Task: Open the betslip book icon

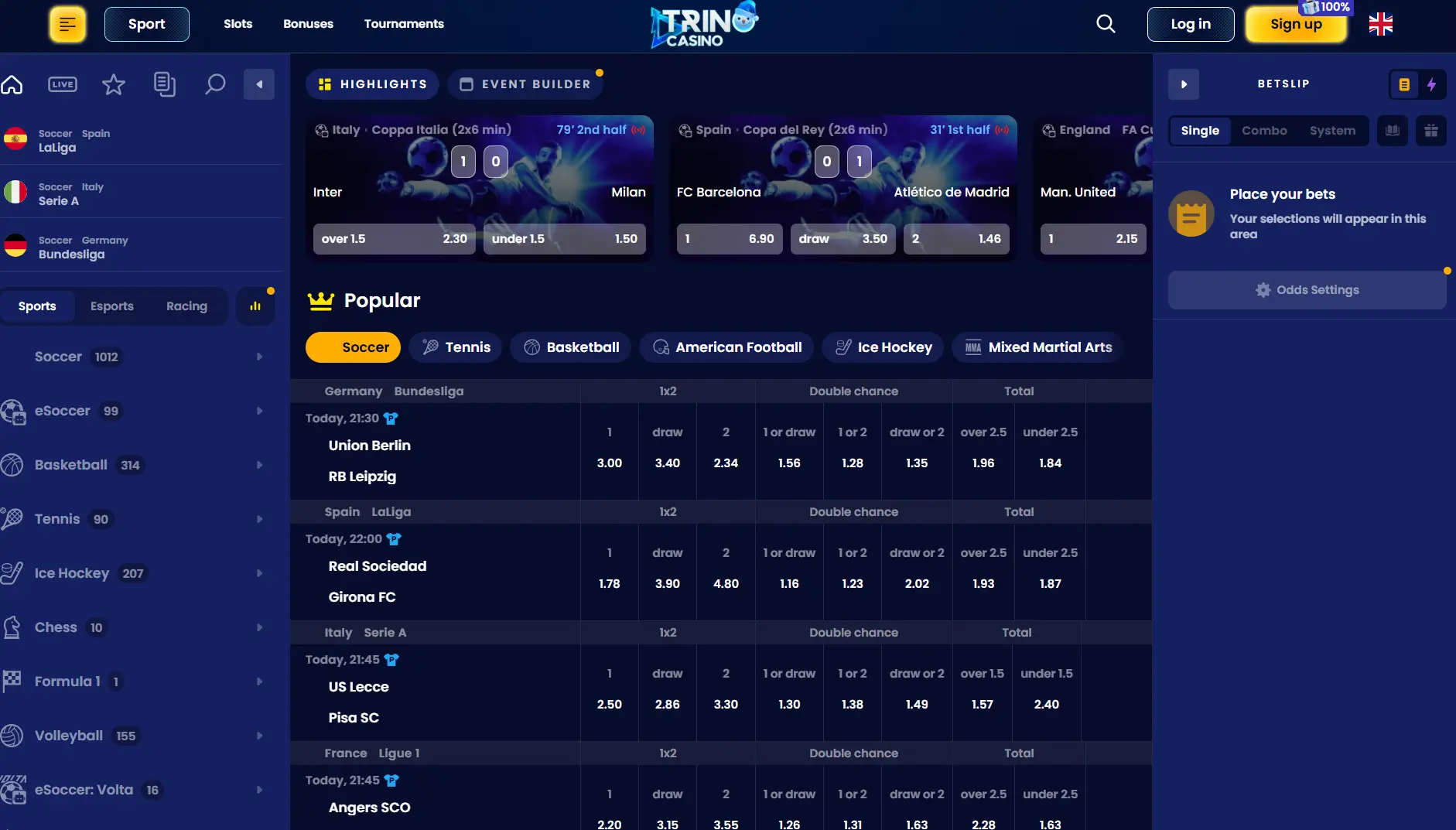Action: [x=1393, y=131]
